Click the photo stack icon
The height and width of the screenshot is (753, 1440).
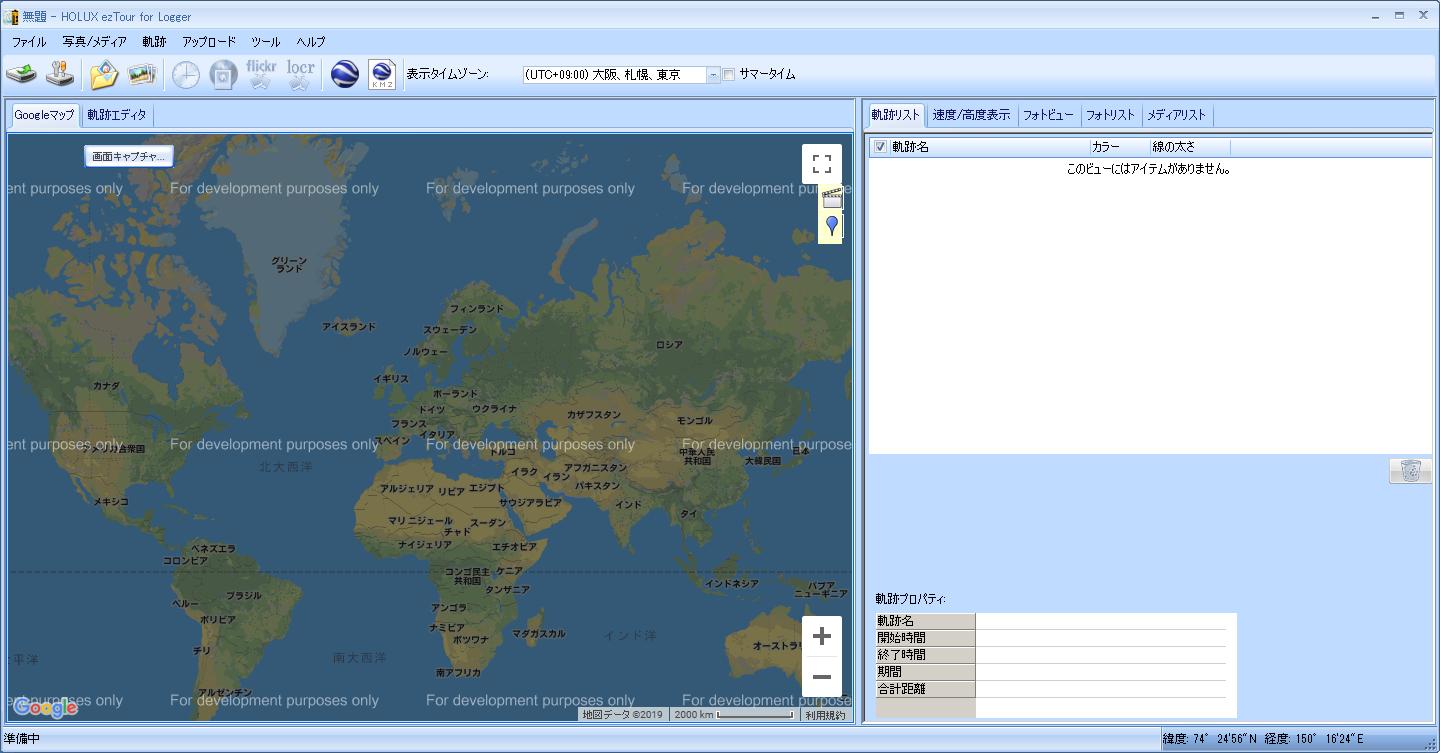142,74
